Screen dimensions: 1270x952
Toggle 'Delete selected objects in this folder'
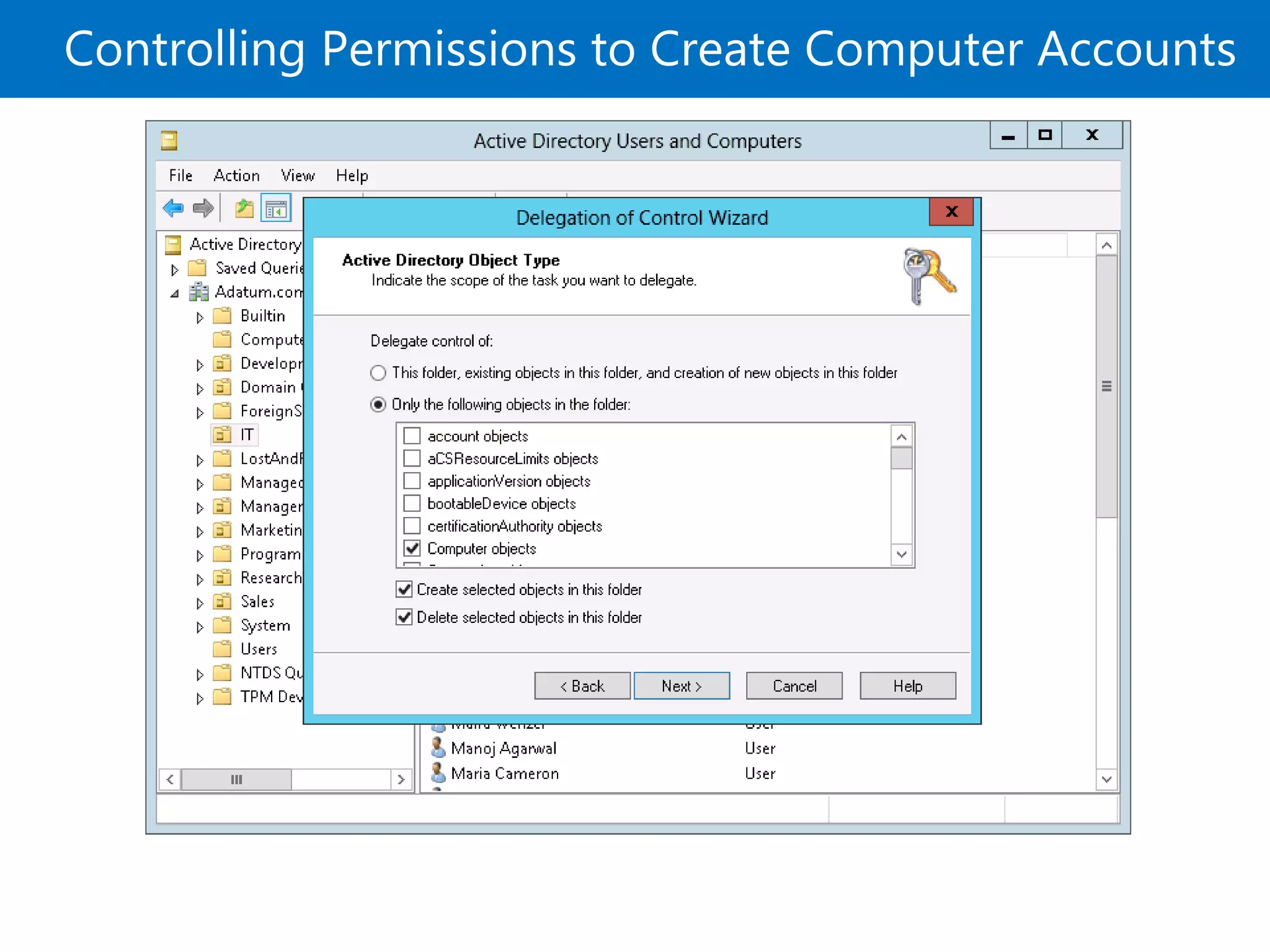404,617
